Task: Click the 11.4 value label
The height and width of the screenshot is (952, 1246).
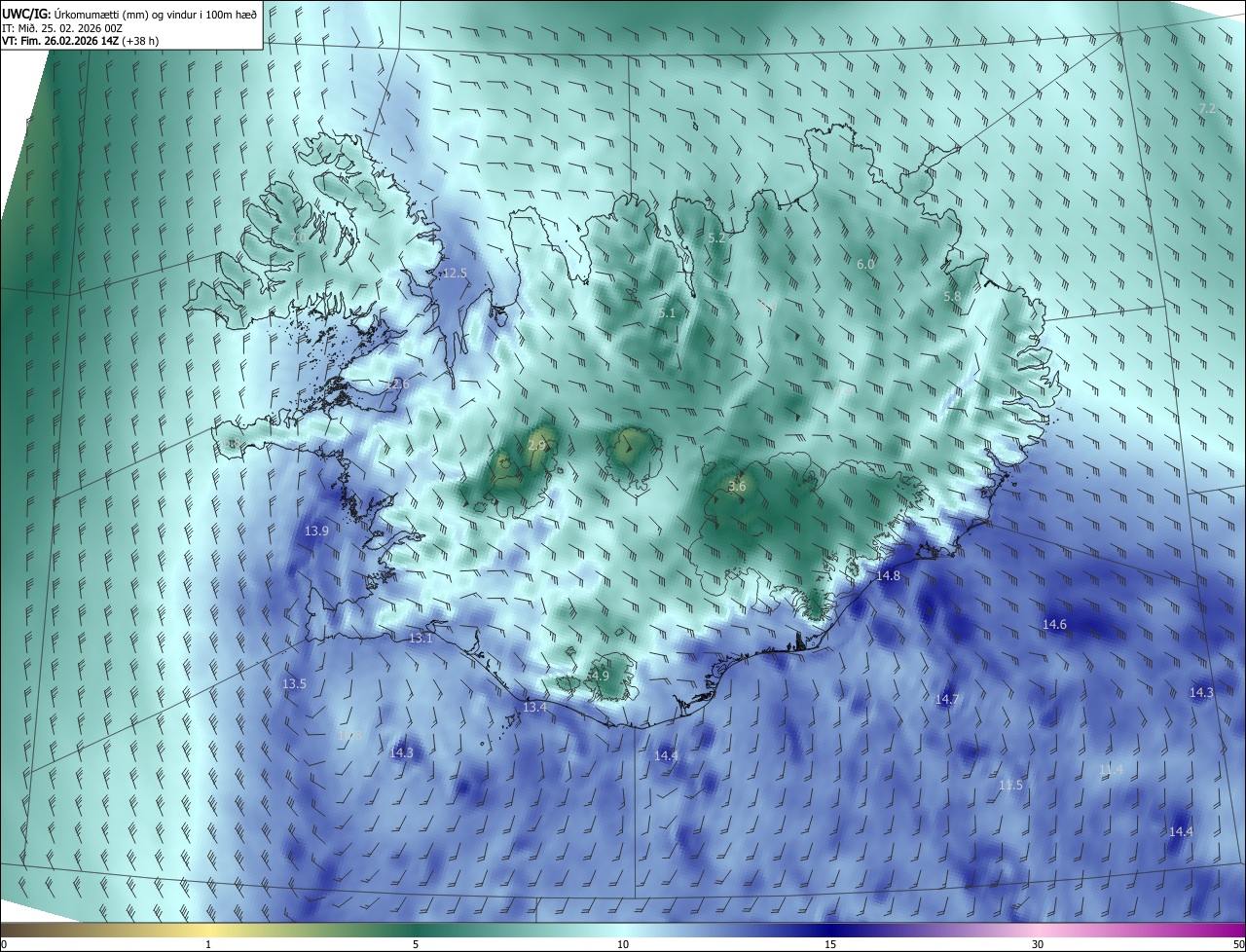Action: tap(1111, 770)
